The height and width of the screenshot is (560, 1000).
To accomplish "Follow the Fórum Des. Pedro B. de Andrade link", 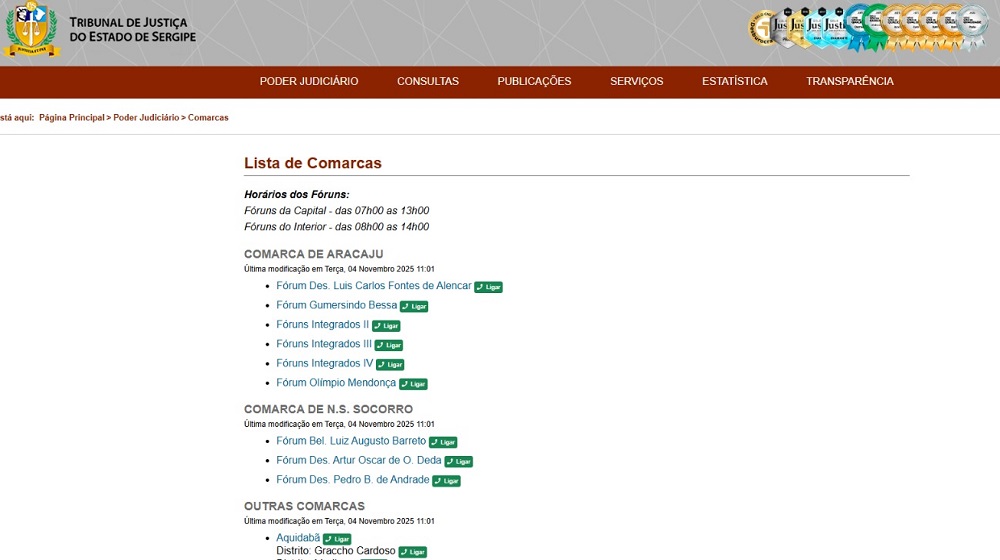I will click(x=352, y=480).
